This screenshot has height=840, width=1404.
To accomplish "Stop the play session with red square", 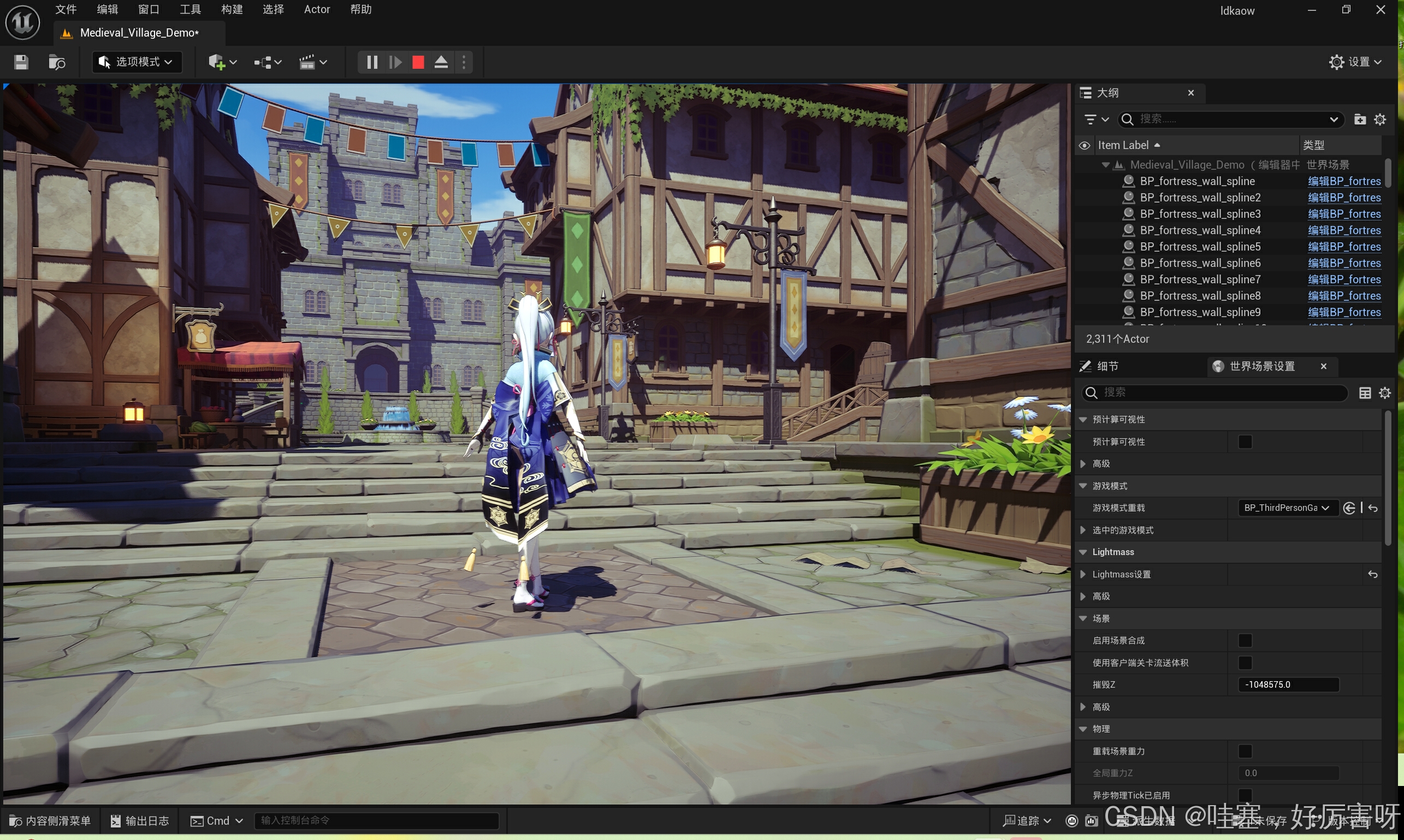I will coord(418,62).
